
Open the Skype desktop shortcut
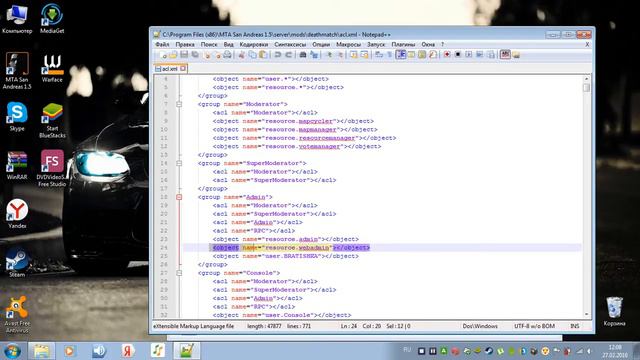click(17, 117)
